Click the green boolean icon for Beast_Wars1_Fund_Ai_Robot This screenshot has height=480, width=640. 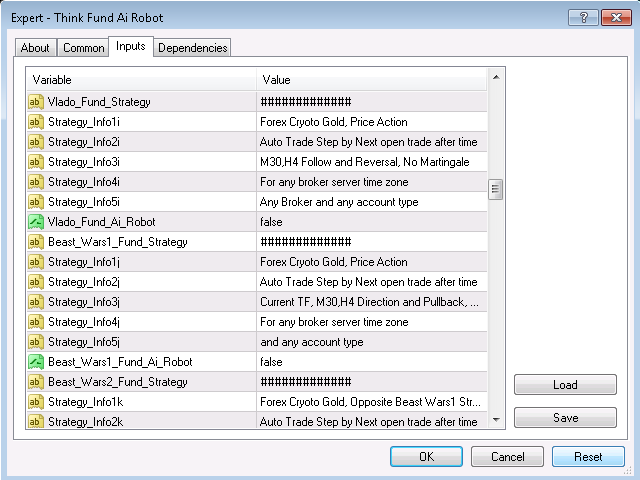(36, 362)
